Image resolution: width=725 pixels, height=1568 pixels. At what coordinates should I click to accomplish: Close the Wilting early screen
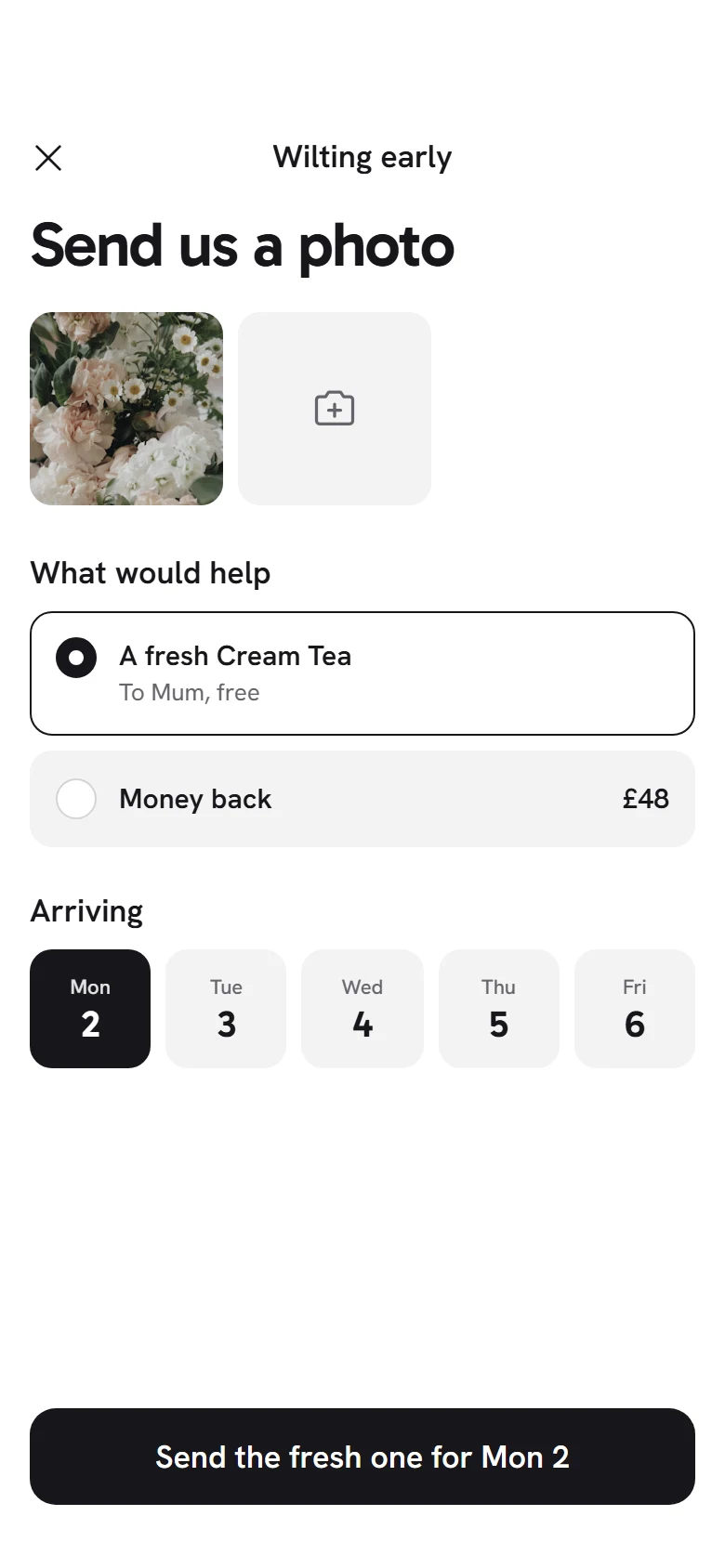(48, 158)
